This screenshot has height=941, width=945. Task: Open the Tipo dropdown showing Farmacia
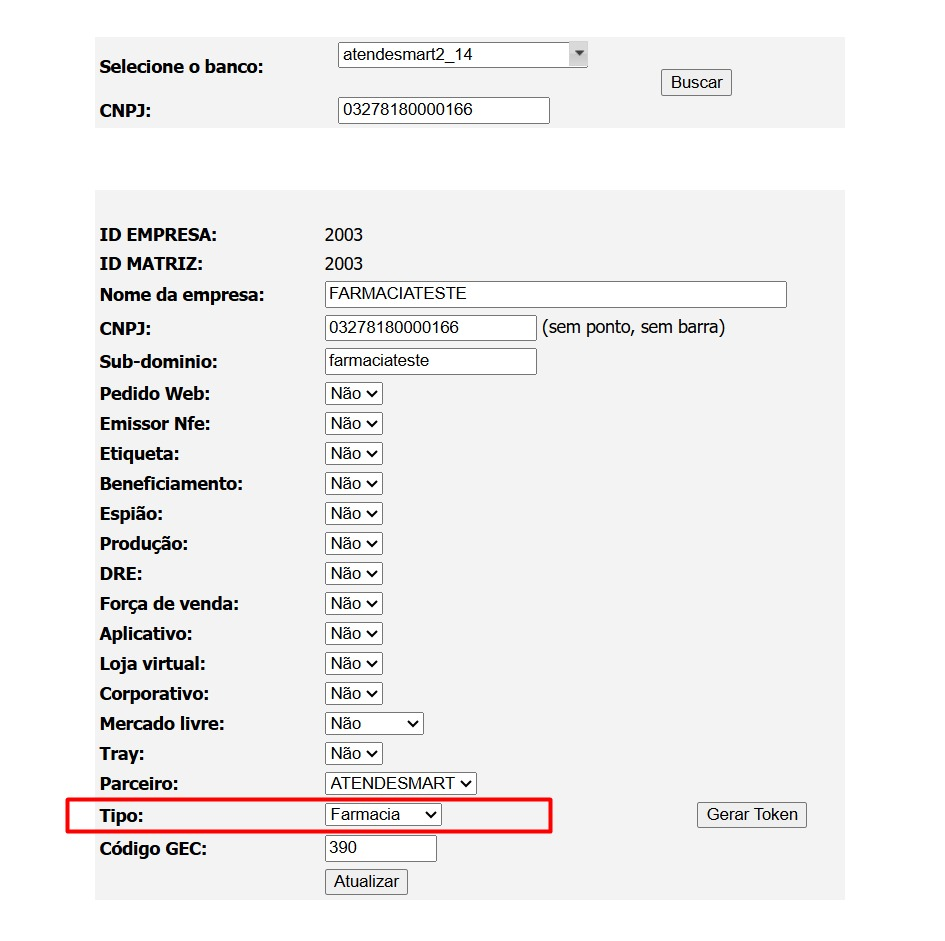click(x=383, y=814)
